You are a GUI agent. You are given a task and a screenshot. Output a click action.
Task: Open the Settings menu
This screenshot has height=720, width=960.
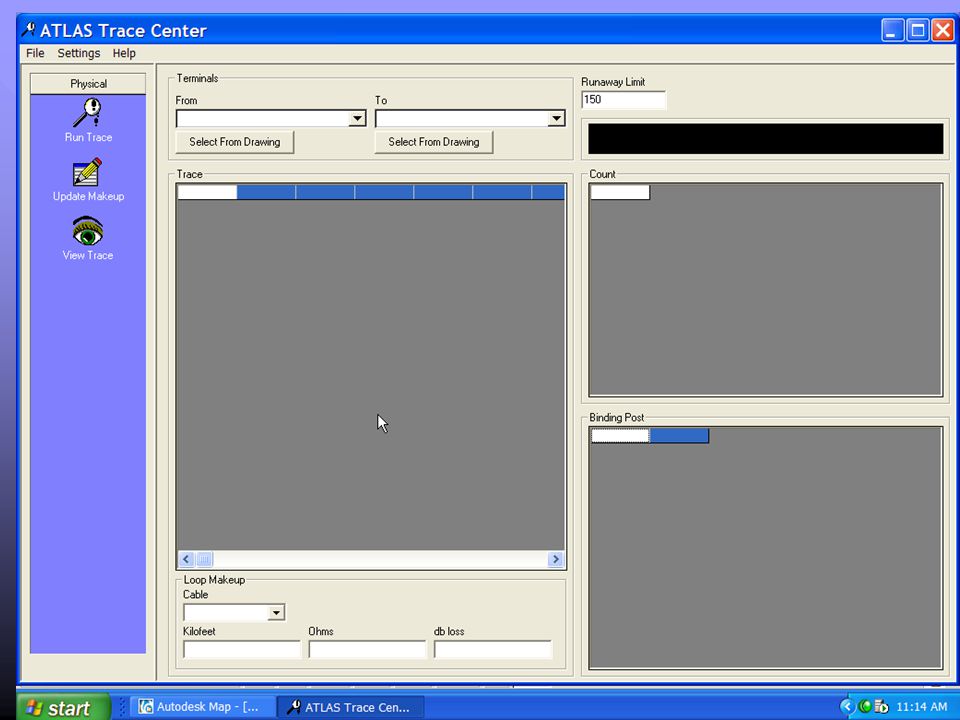[x=78, y=53]
